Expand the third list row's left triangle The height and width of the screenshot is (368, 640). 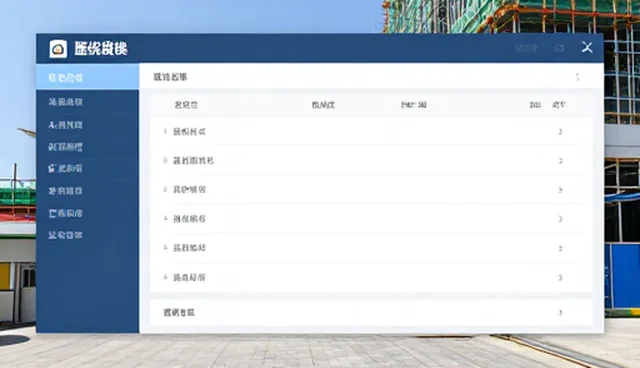pos(165,189)
